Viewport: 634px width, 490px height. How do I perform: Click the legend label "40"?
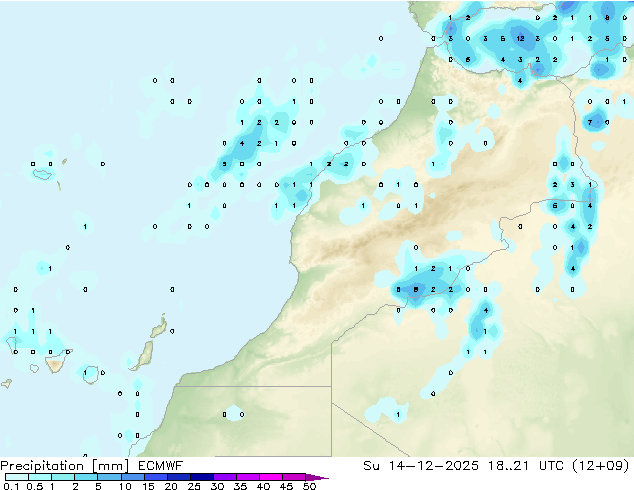coord(263,486)
